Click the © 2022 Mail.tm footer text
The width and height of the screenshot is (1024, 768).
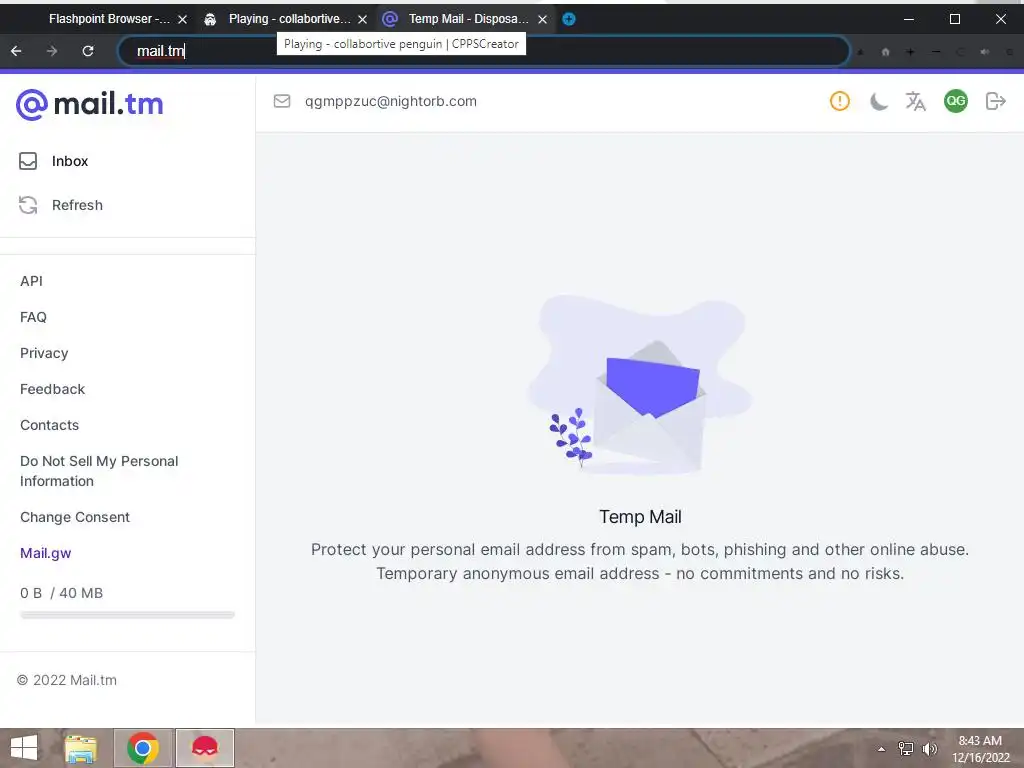coord(67,680)
